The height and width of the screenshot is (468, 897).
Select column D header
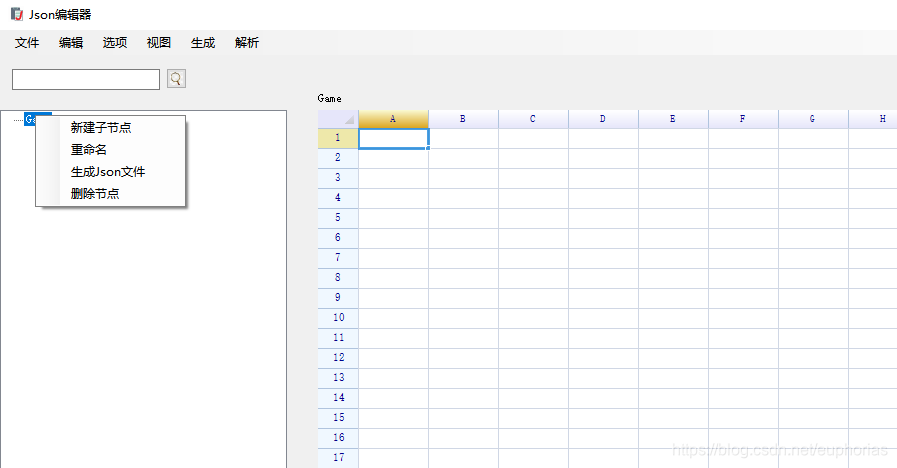click(x=603, y=119)
